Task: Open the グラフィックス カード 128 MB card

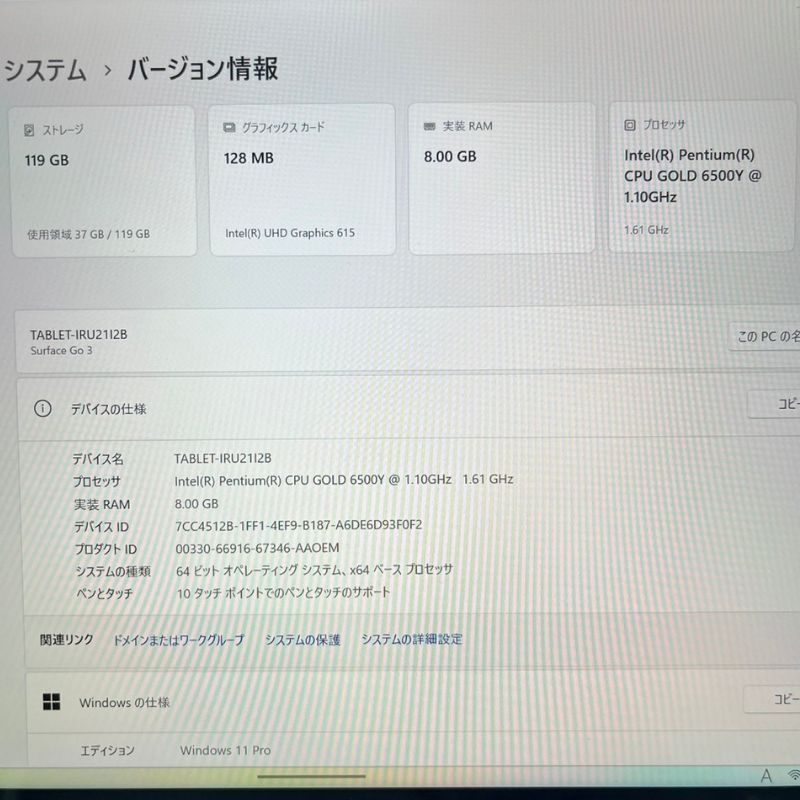Action: tap(303, 180)
